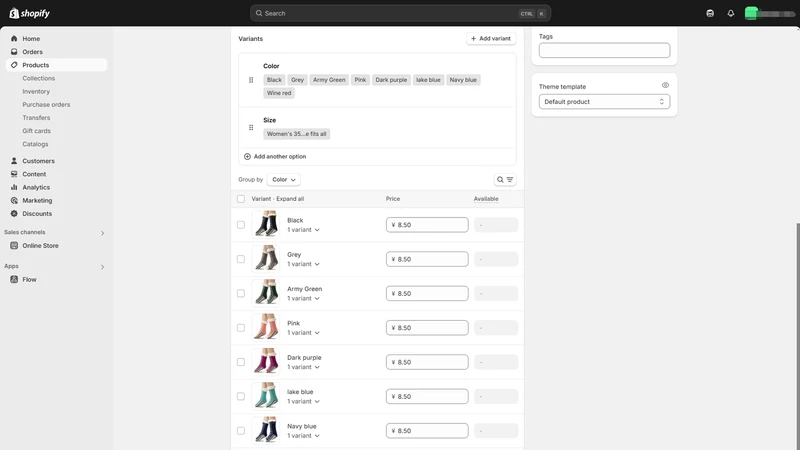Viewport: 800px width, 450px height.
Task: Select all variants checkbox in header
Action: [x=241, y=199]
